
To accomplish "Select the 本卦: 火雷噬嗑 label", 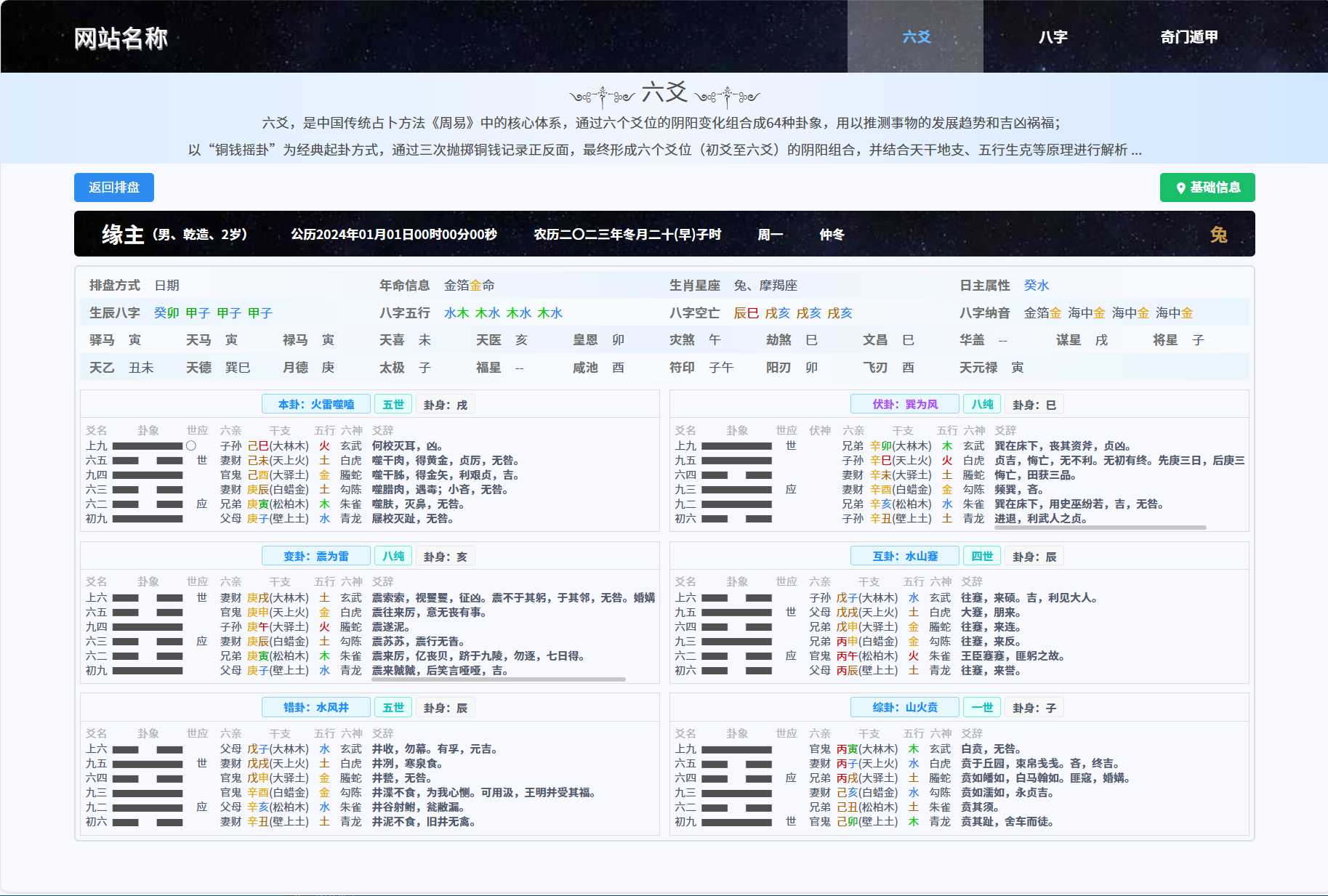I will pyautogui.click(x=315, y=404).
